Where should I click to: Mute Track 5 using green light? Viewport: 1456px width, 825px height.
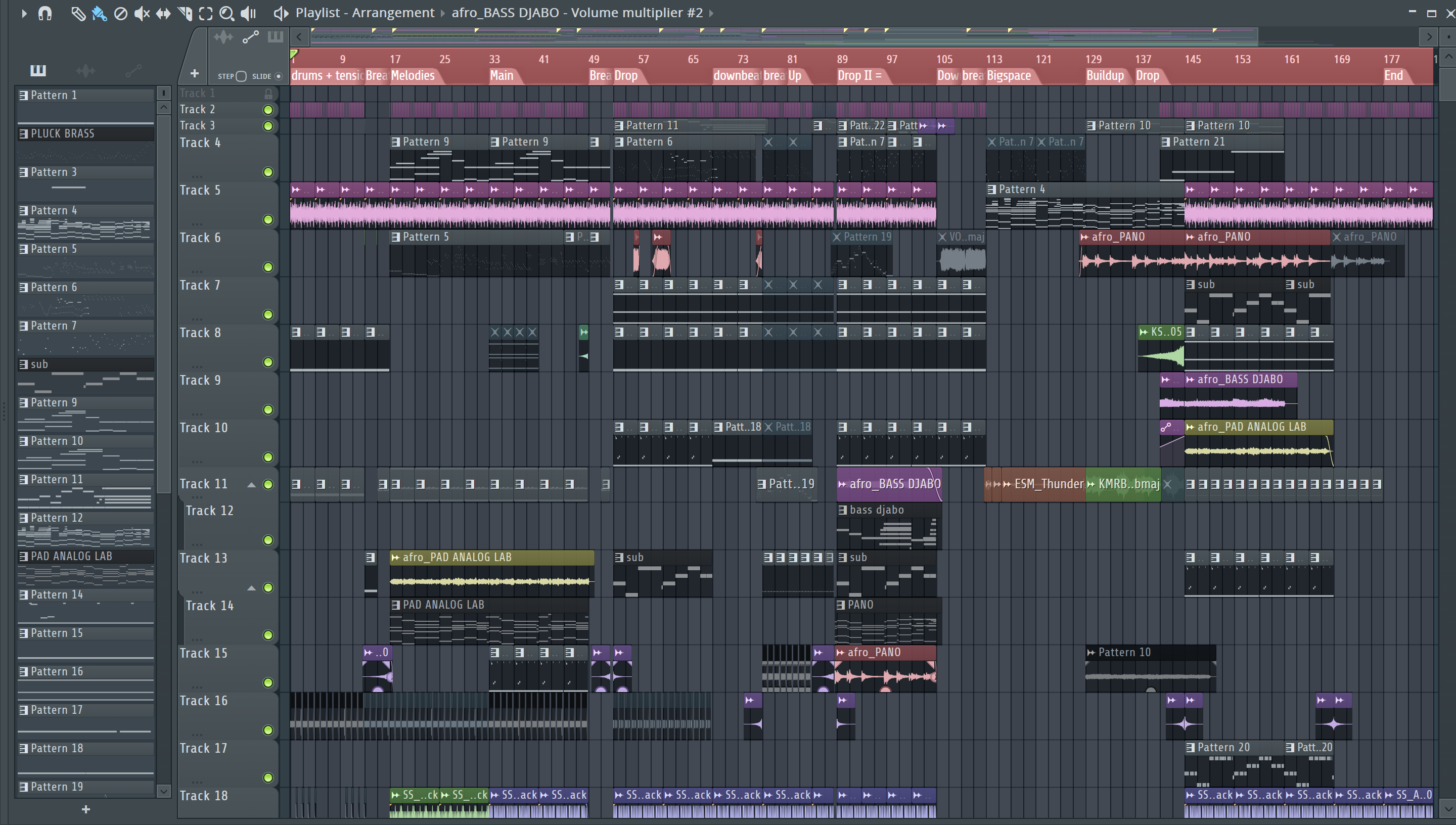268,220
